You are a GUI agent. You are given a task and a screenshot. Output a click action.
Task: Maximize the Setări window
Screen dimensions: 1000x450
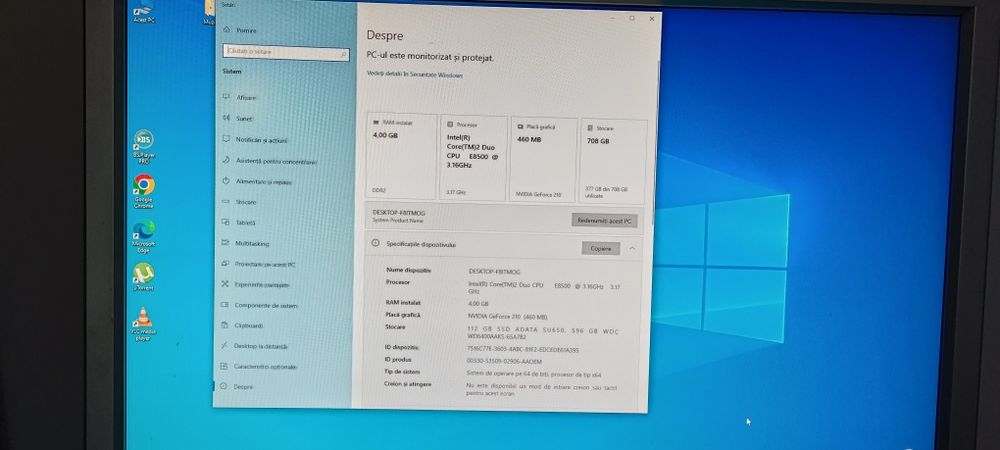pyautogui.click(x=632, y=18)
